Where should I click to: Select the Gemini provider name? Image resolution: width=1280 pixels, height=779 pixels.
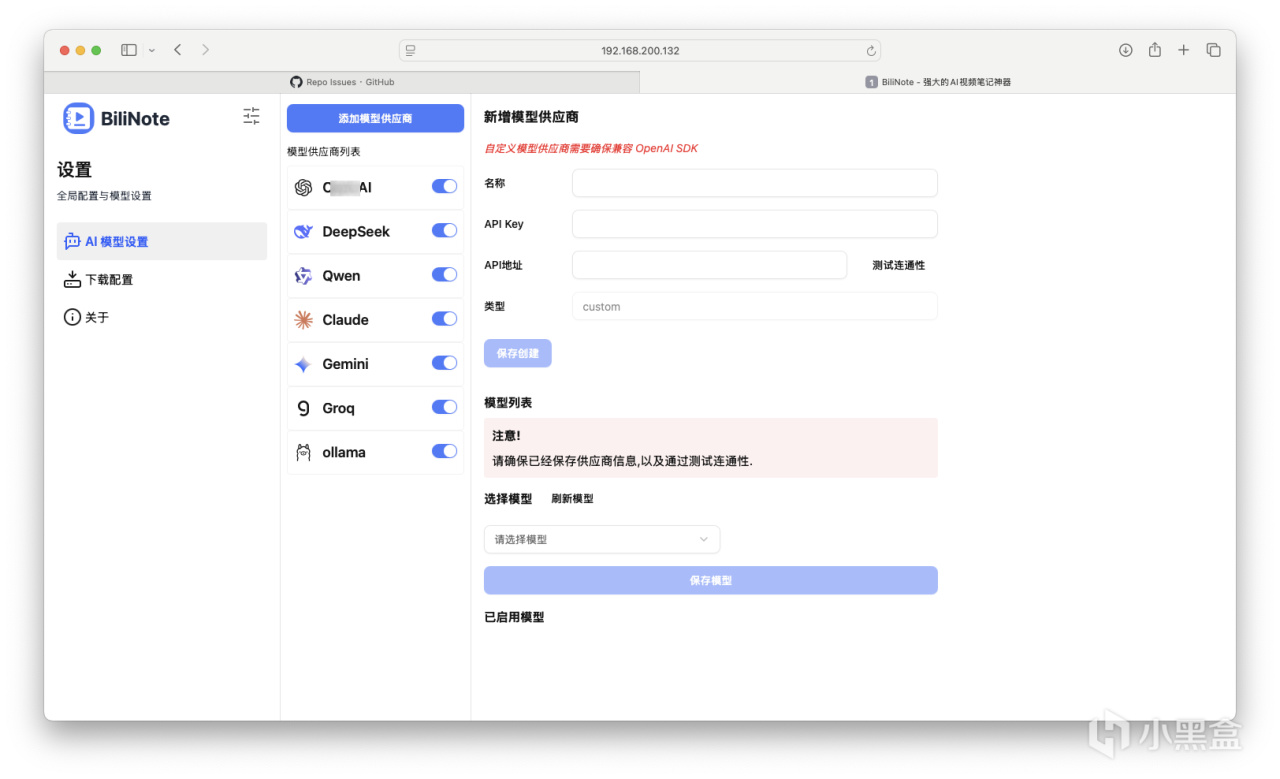point(345,364)
